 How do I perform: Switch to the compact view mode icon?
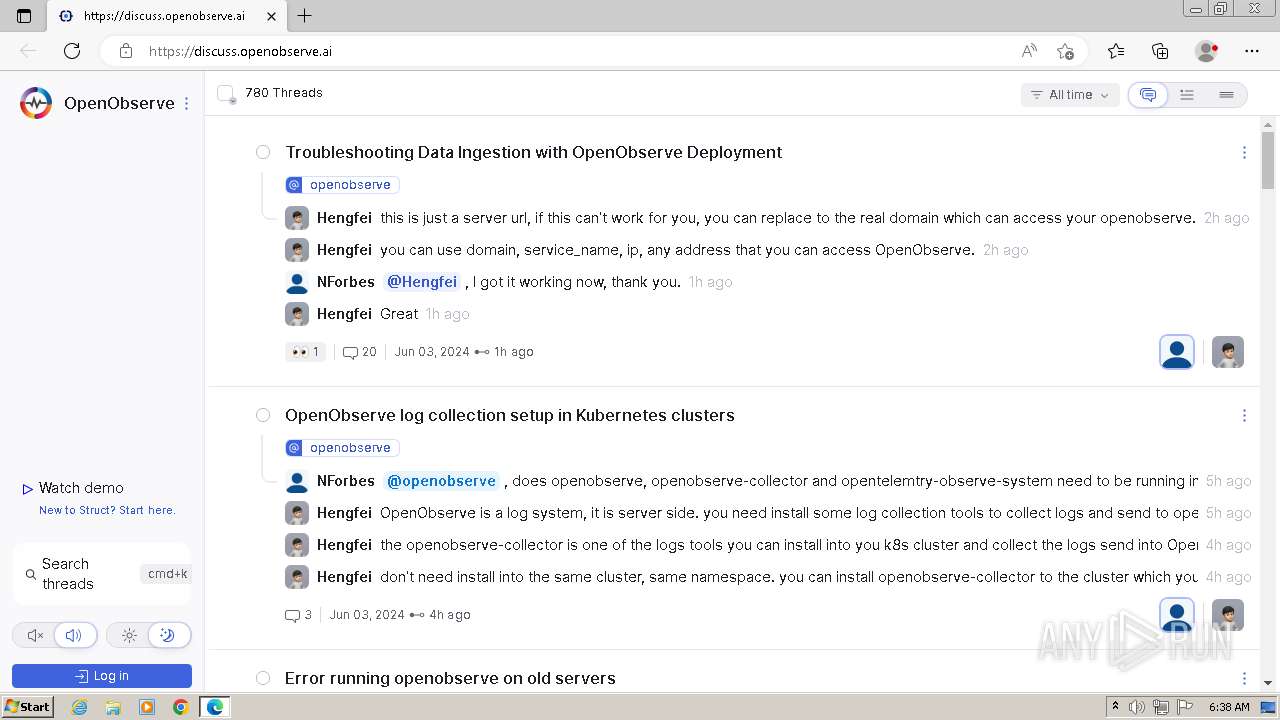click(1226, 95)
